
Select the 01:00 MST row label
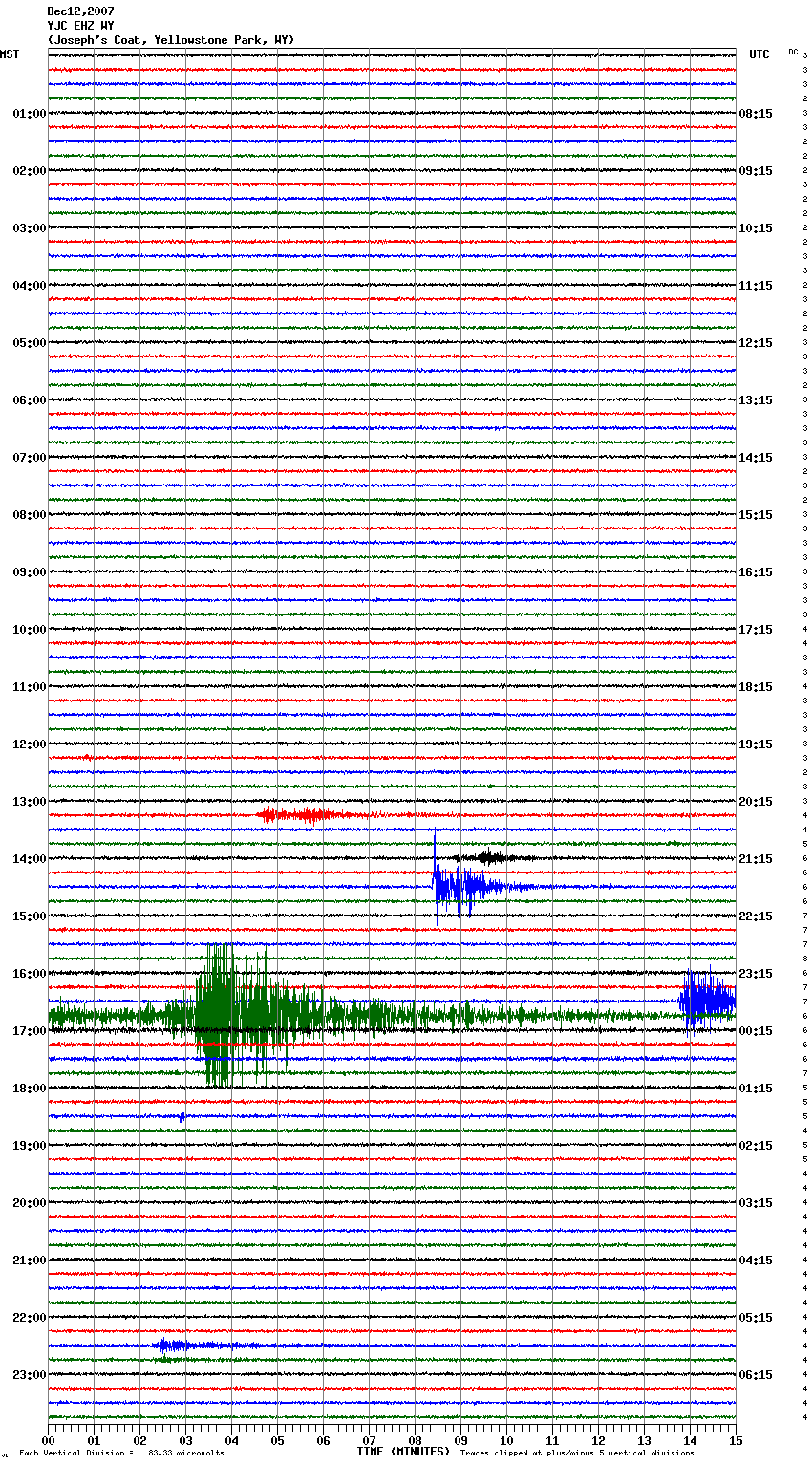click(30, 114)
